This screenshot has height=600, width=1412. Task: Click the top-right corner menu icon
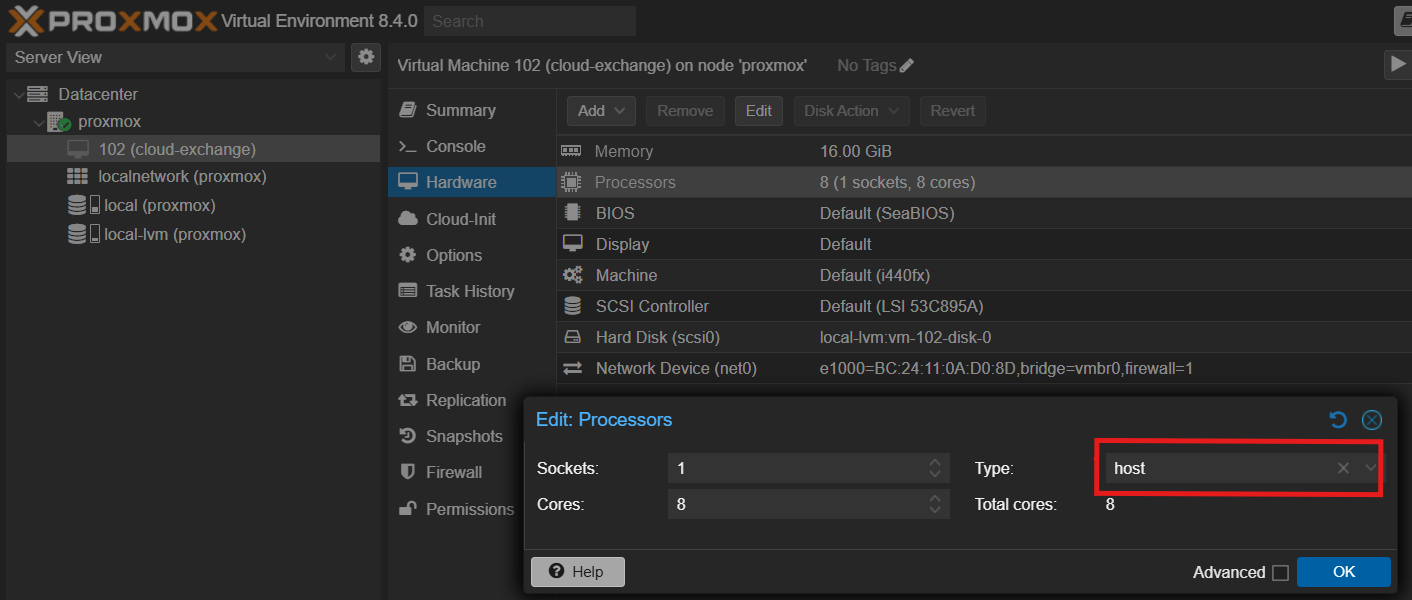point(1402,20)
